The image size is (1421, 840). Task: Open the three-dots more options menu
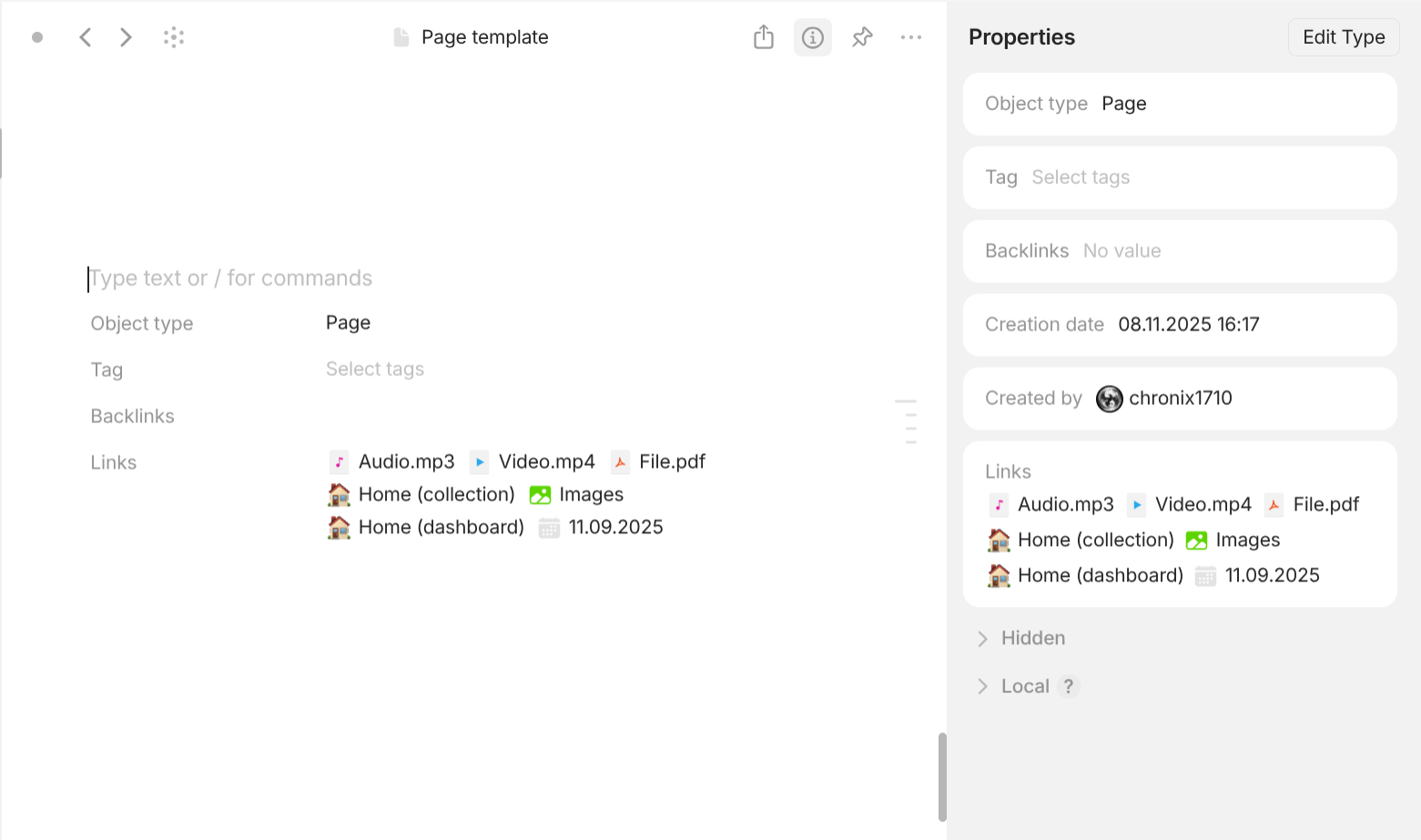click(x=911, y=37)
